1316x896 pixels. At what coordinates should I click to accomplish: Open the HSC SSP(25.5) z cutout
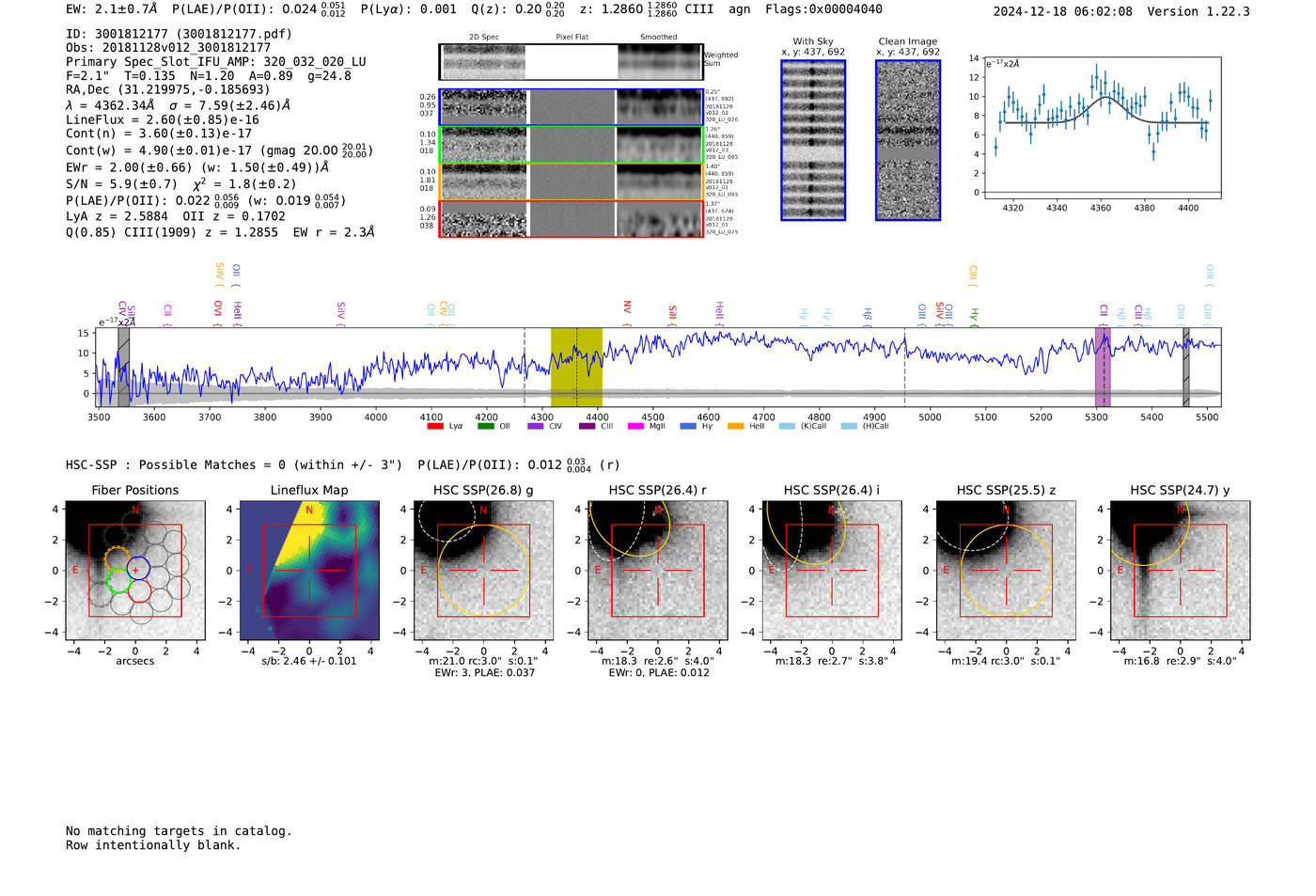(x=1006, y=571)
